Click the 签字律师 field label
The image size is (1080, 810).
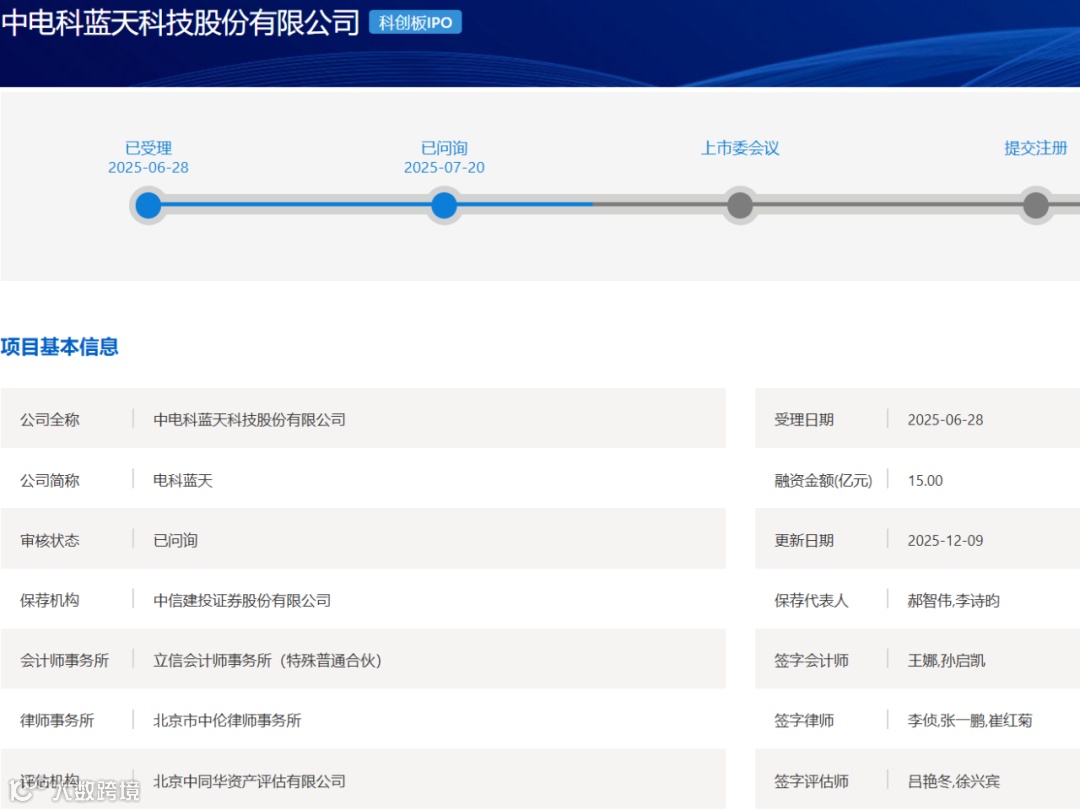[804, 720]
